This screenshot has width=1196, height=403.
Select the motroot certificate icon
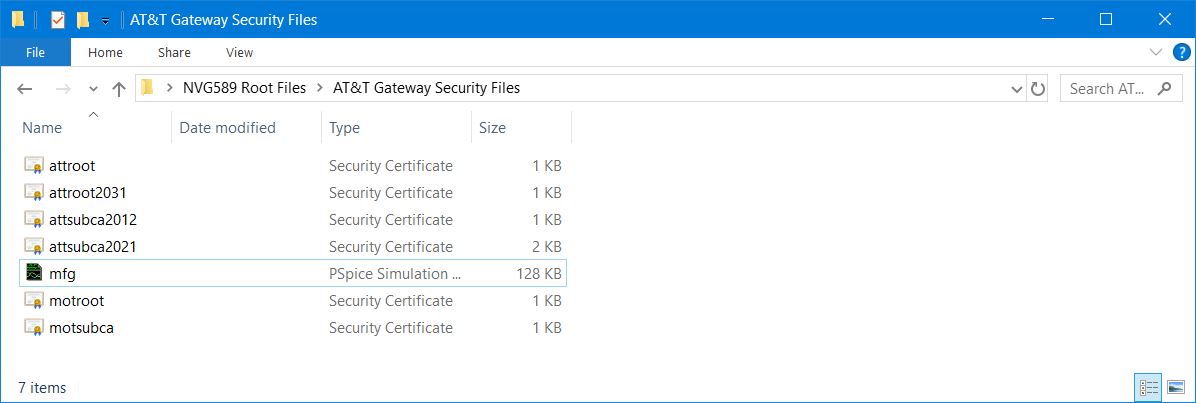[34, 301]
